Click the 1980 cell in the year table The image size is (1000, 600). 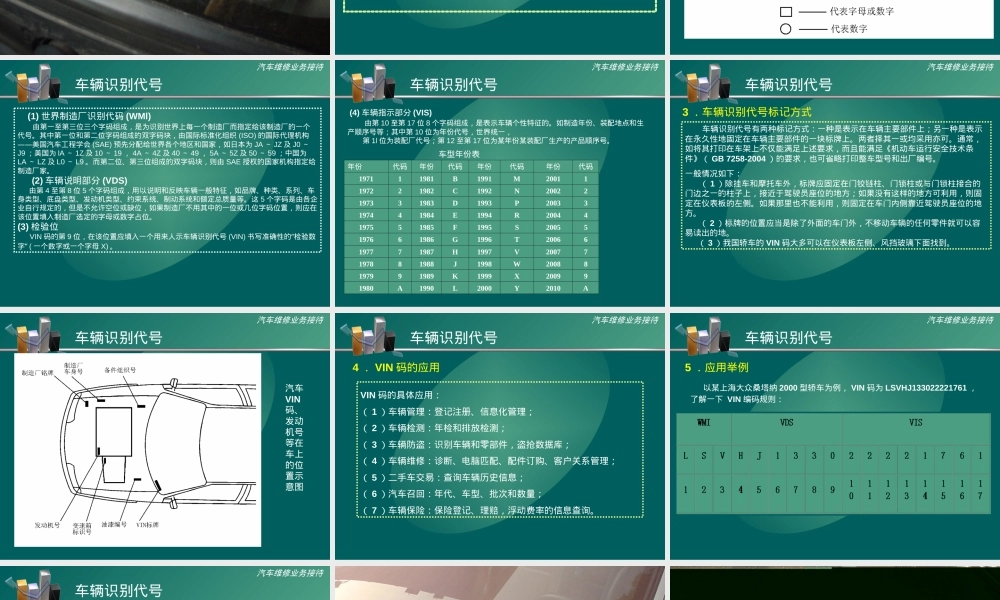click(366, 288)
